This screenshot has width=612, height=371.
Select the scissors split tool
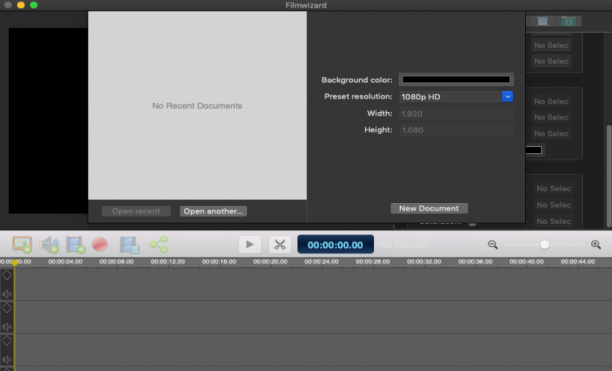280,245
